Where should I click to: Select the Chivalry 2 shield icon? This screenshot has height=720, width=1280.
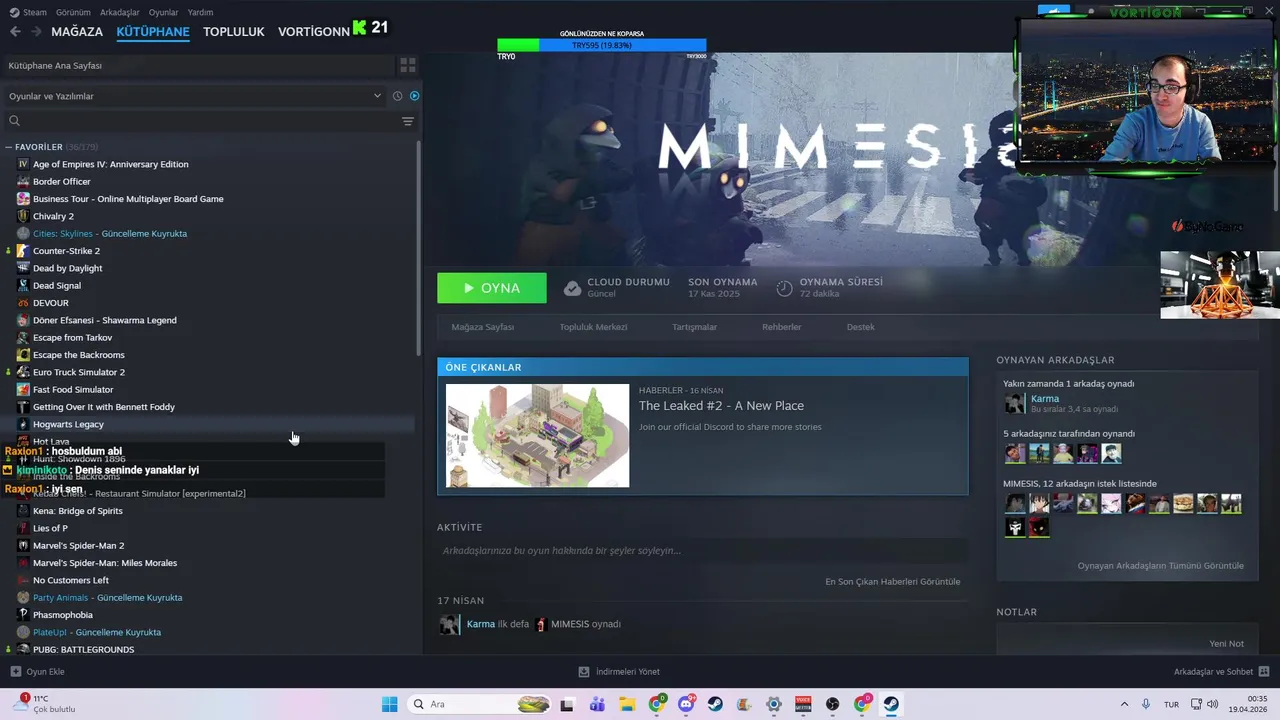click(x=23, y=216)
